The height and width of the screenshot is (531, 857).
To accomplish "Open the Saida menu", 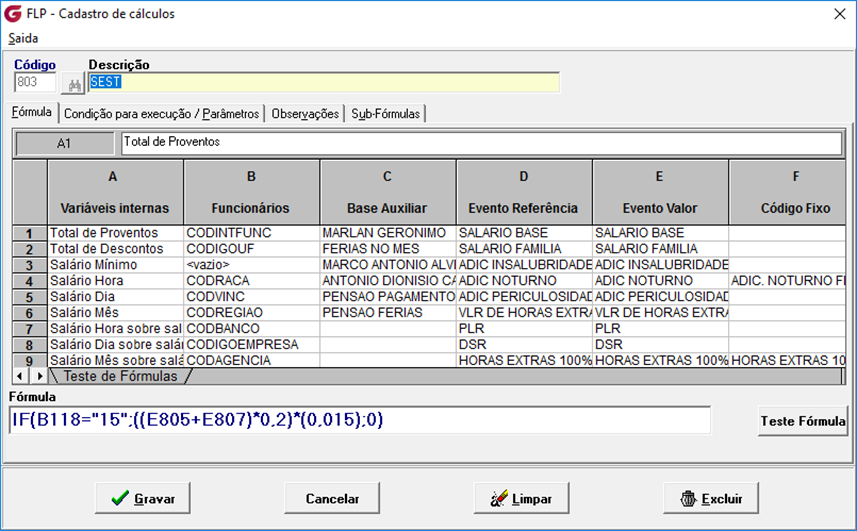I will (23, 38).
